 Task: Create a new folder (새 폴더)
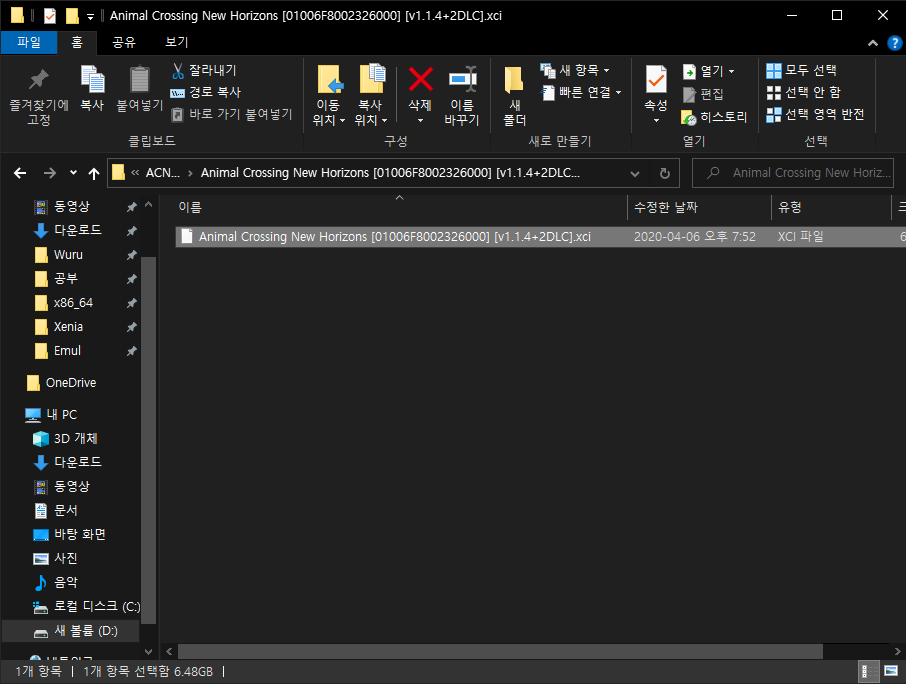[x=514, y=95]
